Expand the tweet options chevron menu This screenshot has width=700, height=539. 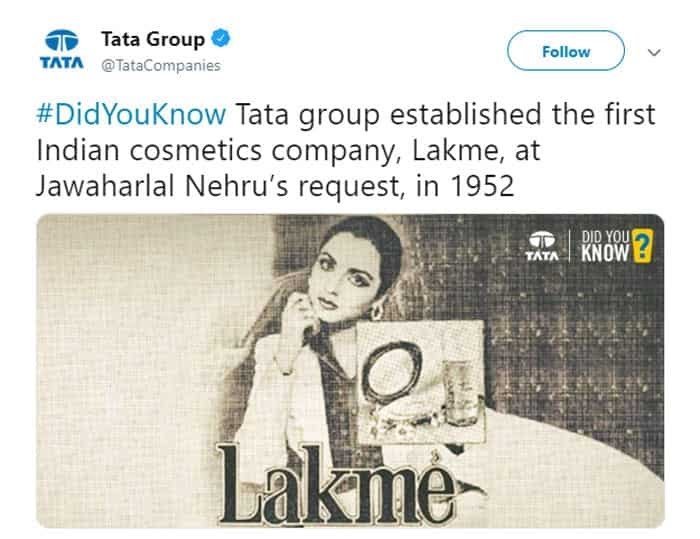tap(654, 53)
